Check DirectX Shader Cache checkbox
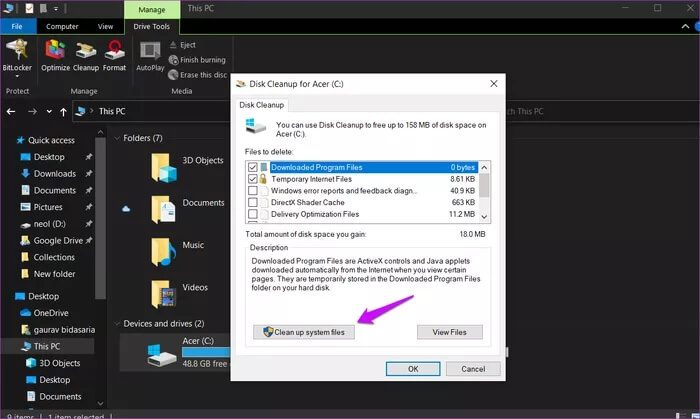Screen dimensions: 700x419 [253, 202]
